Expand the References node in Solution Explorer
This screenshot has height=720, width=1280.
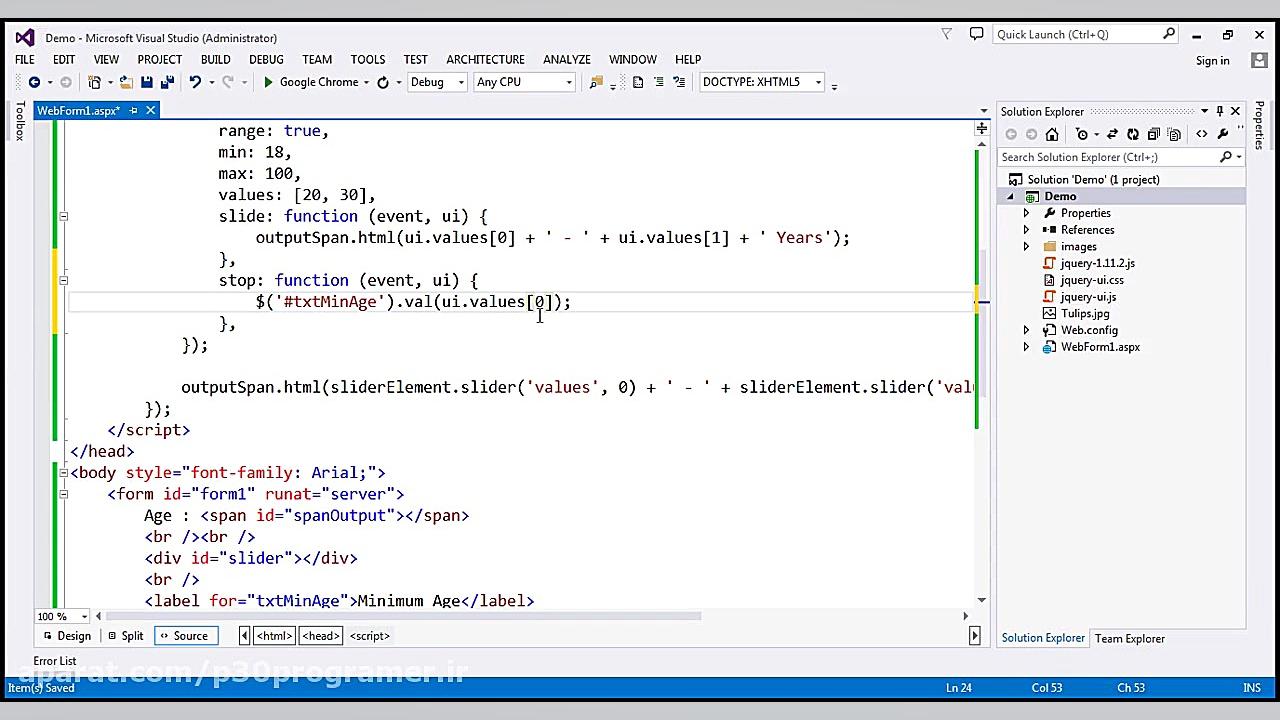1026,230
